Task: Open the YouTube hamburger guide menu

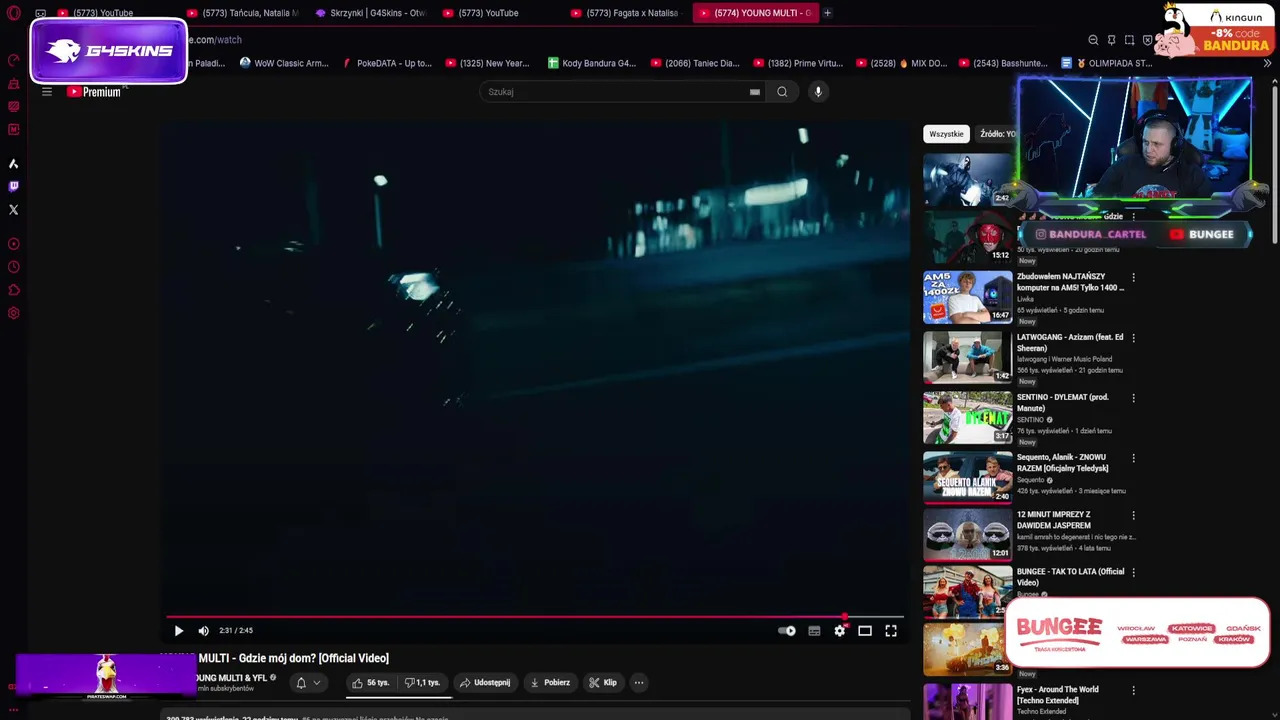Action: tap(46, 92)
